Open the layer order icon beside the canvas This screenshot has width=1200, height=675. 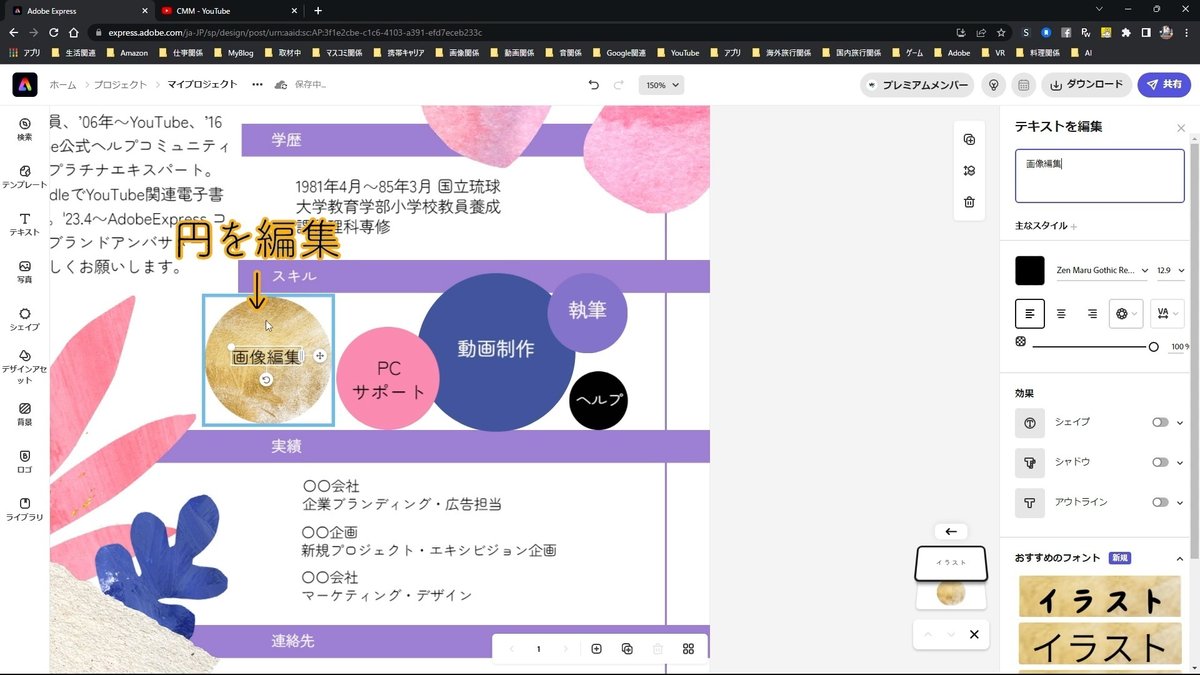(x=969, y=171)
